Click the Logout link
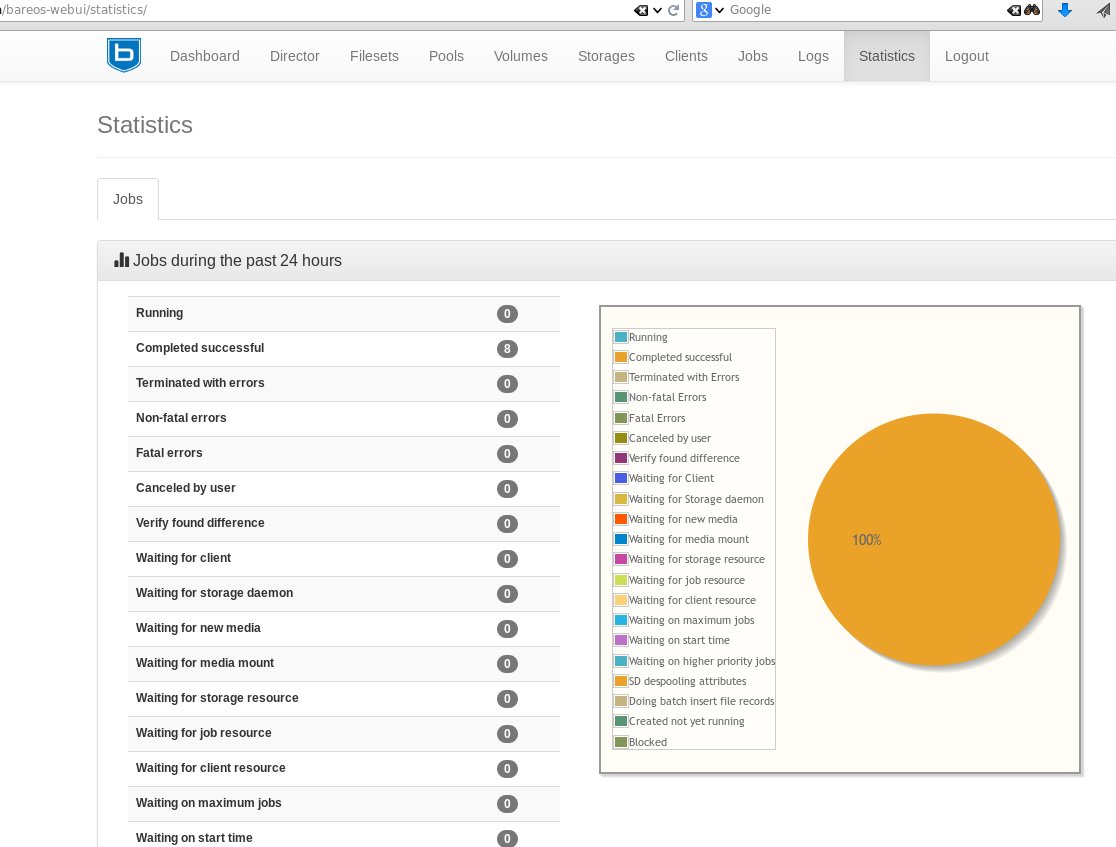The width and height of the screenshot is (1116, 847). click(966, 56)
